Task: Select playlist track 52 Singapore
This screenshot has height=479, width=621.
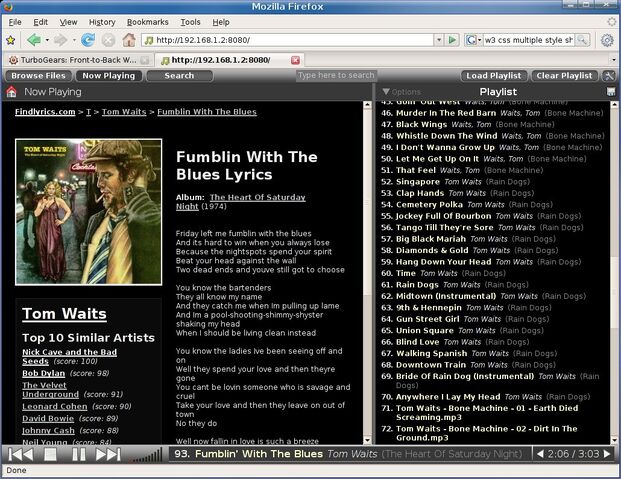Action: (x=455, y=182)
